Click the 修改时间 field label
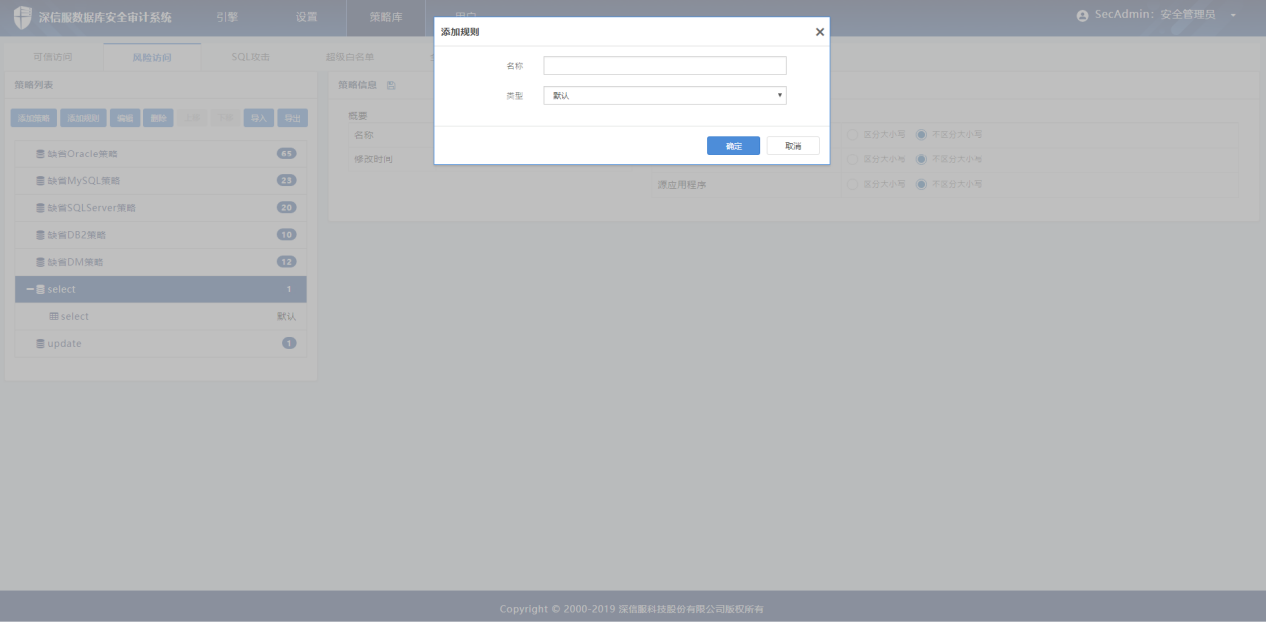Screen dimensions: 1266x623 tap(373, 160)
